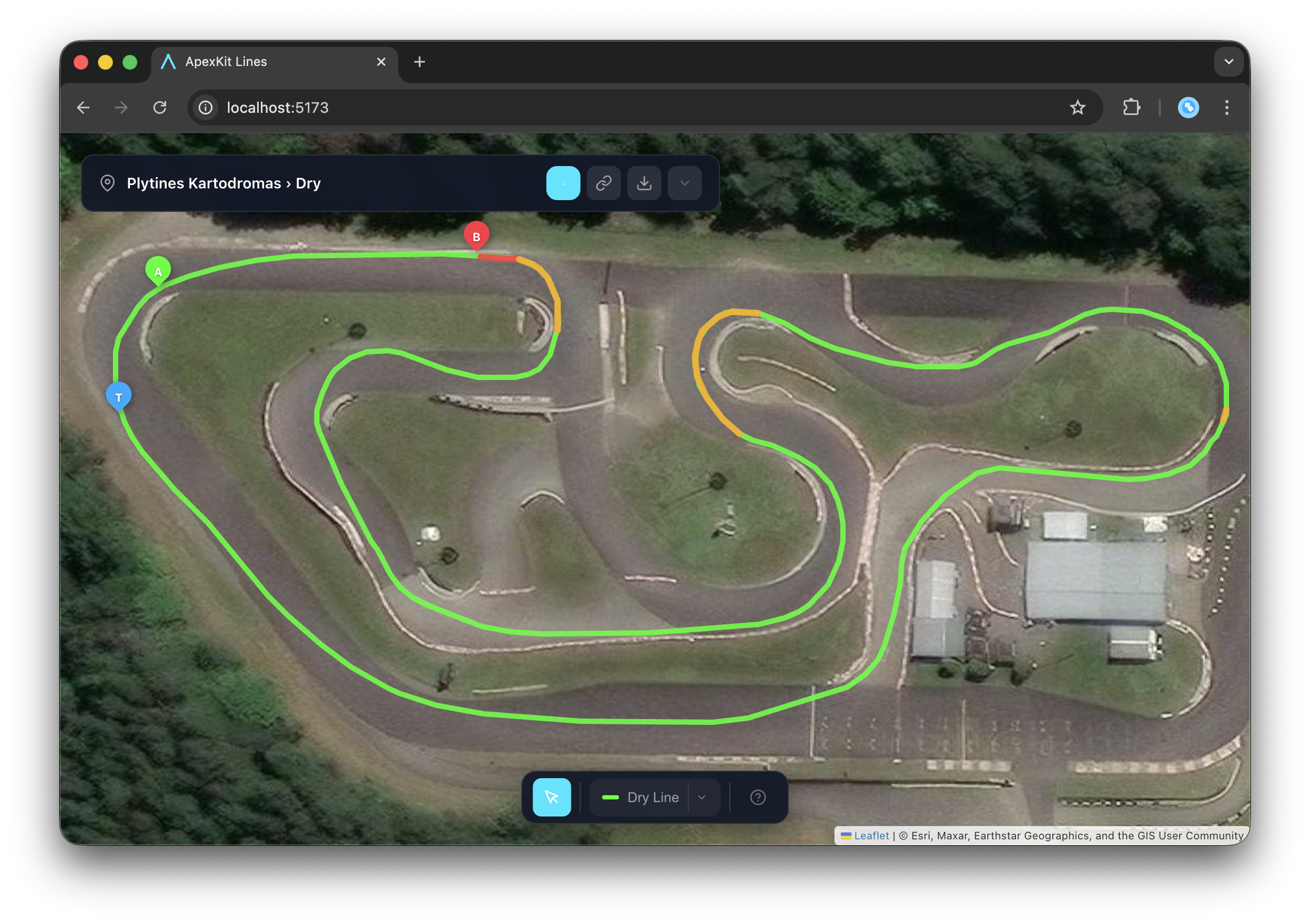Click the download icon in the header
The image size is (1310, 924).
tap(644, 183)
